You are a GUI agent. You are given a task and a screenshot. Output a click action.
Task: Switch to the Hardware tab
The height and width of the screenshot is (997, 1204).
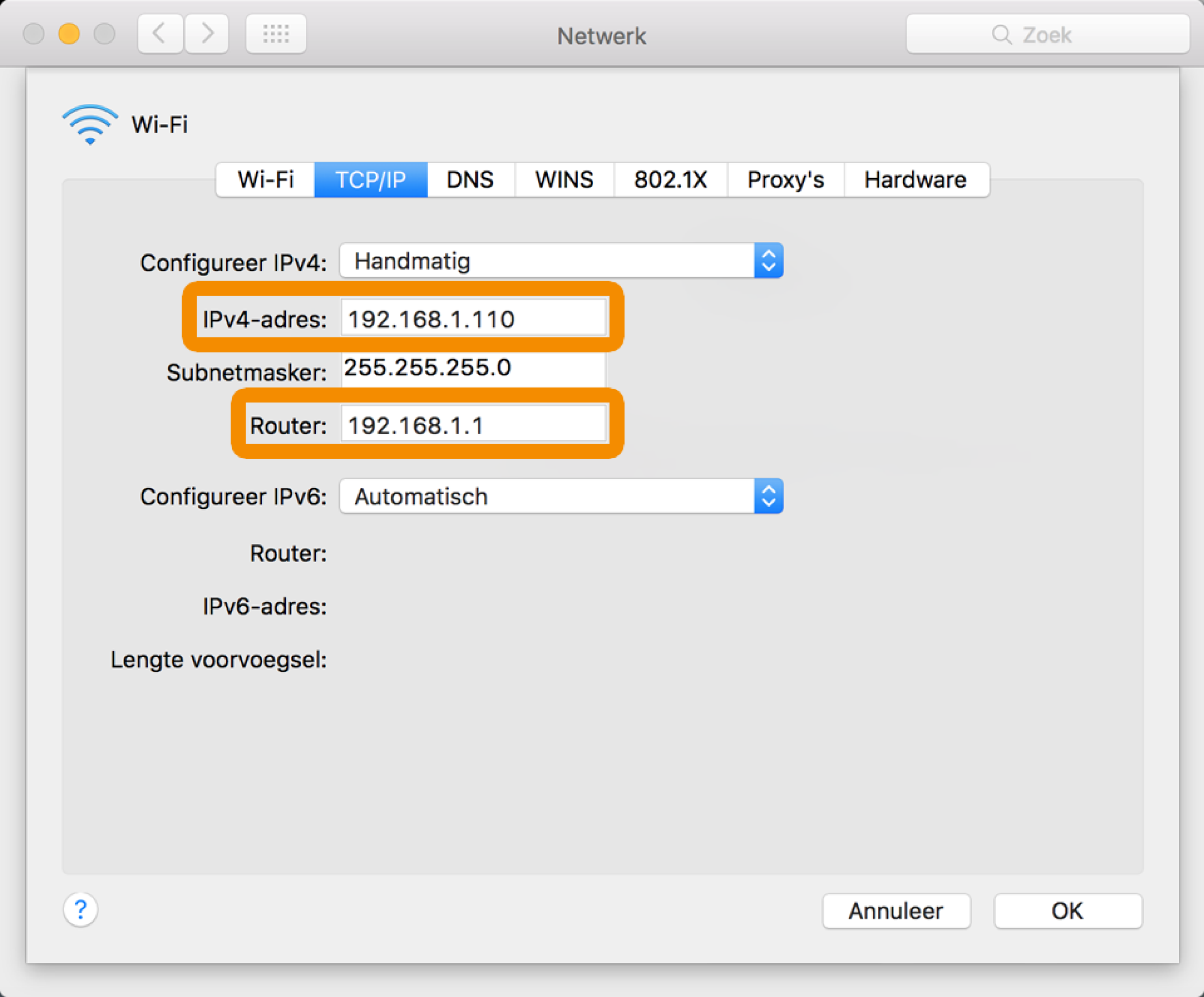coord(915,180)
